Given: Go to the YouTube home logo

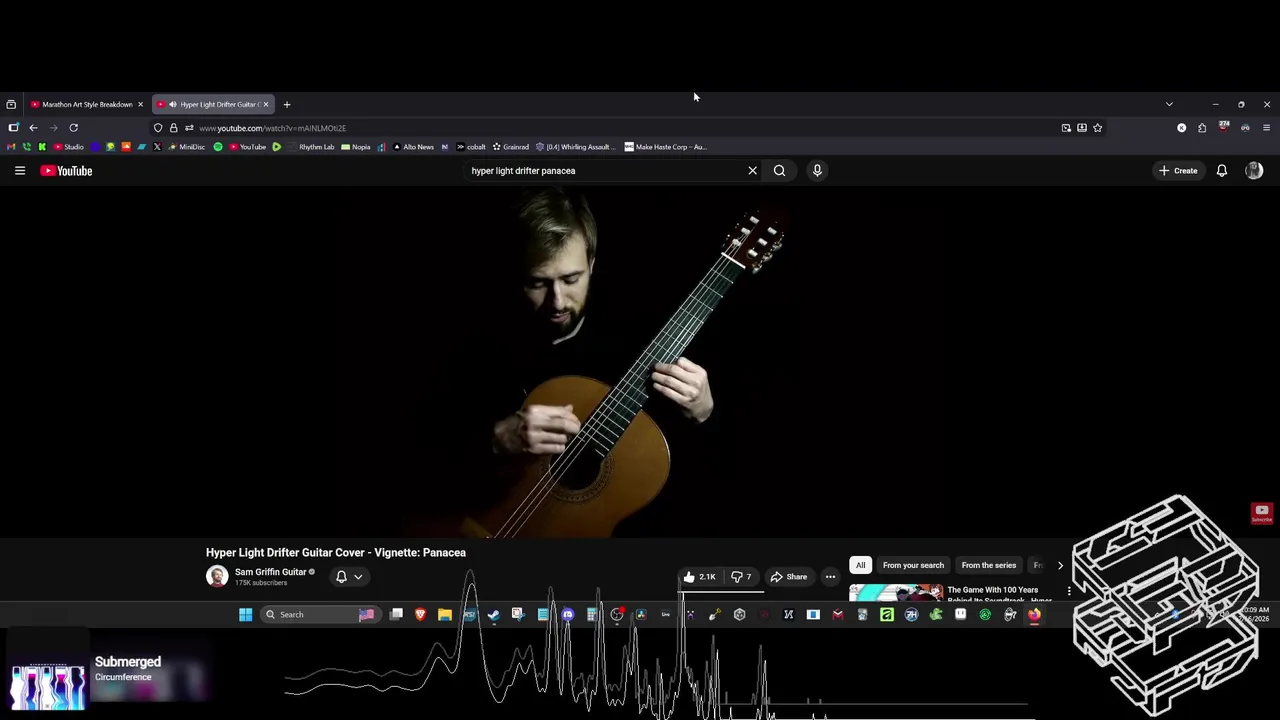Looking at the screenshot, I should click(x=66, y=171).
